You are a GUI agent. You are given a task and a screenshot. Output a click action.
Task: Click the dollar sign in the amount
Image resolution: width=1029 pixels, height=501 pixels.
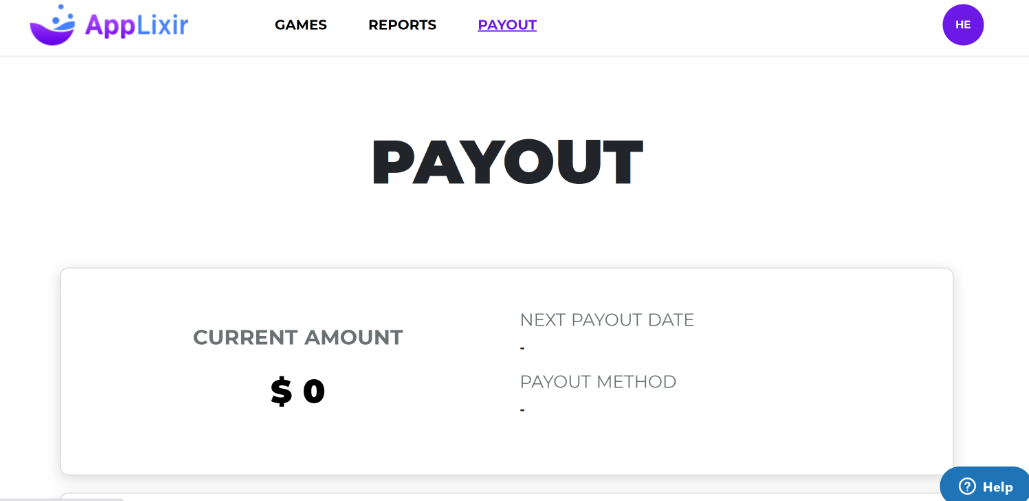pos(281,391)
